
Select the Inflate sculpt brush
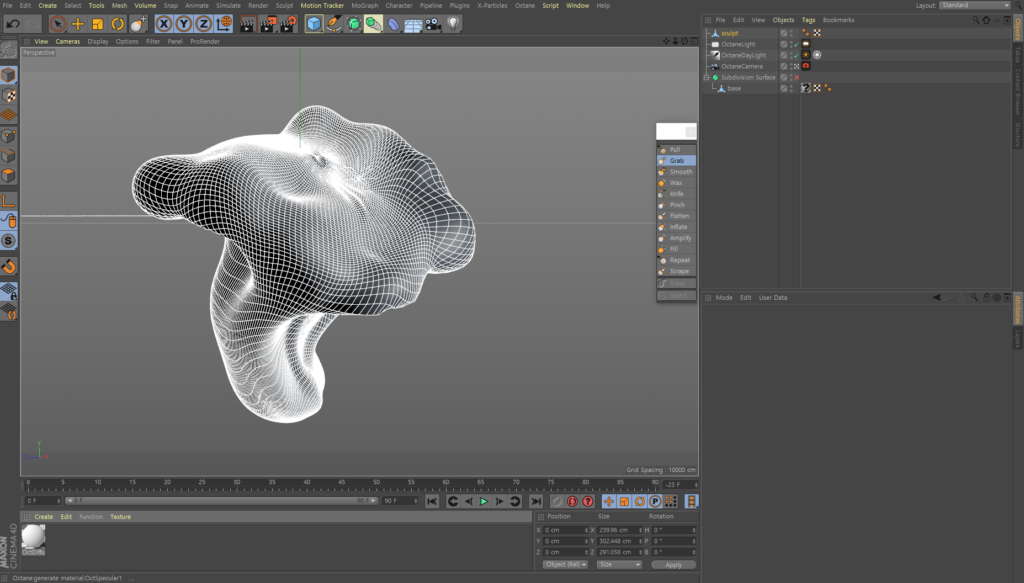point(678,227)
